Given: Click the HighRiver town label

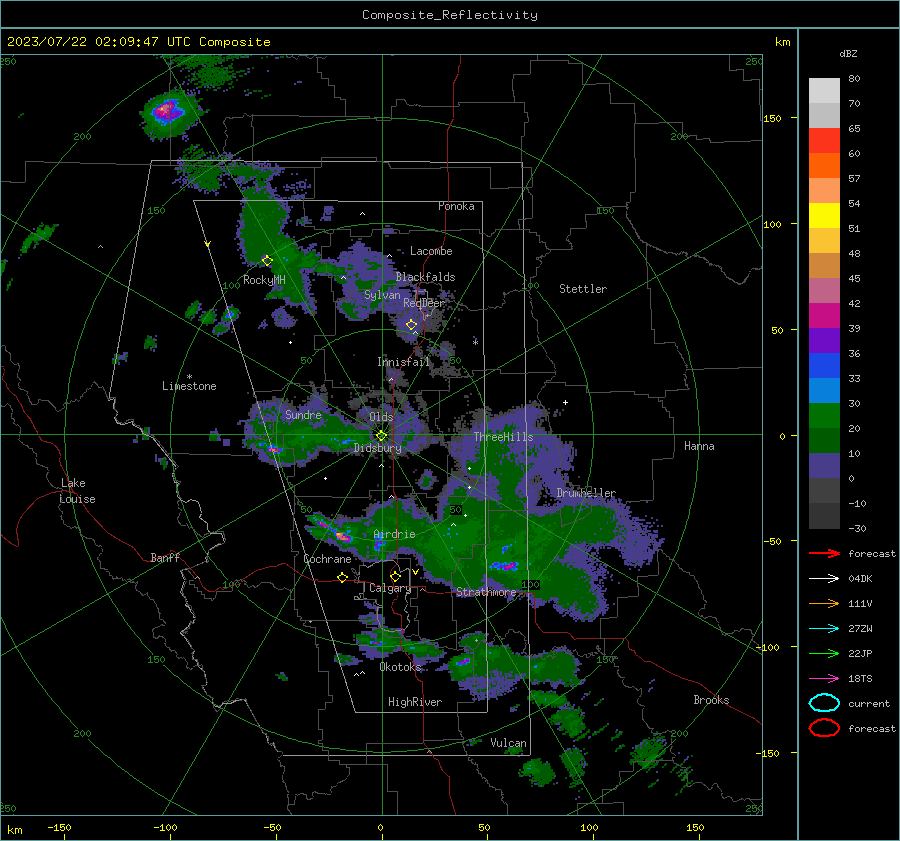Looking at the screenshot, I should (x=415, y=702).
